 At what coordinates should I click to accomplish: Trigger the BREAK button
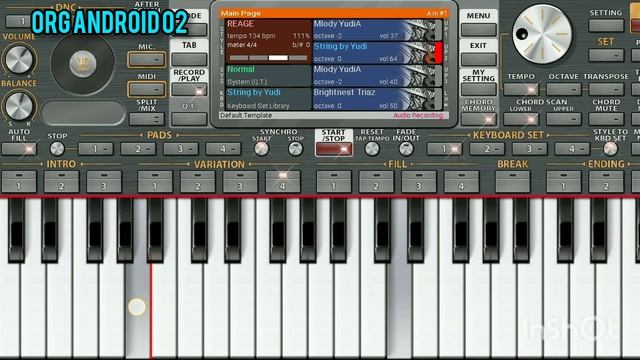tap(513, 182)
